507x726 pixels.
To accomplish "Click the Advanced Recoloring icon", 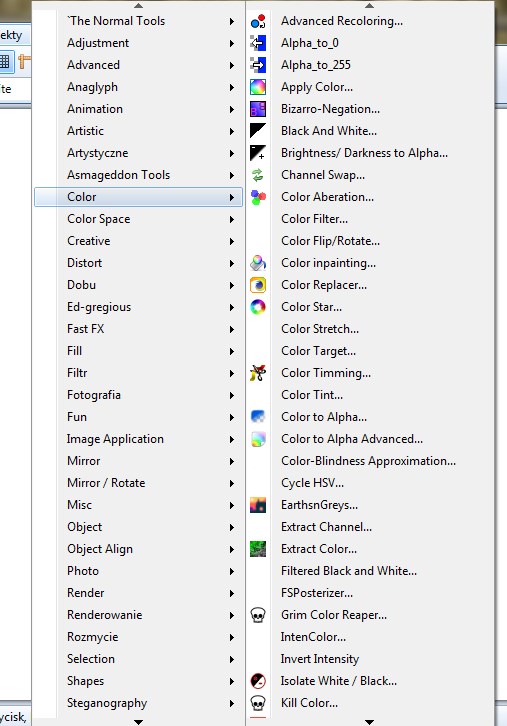I will 258,21.
